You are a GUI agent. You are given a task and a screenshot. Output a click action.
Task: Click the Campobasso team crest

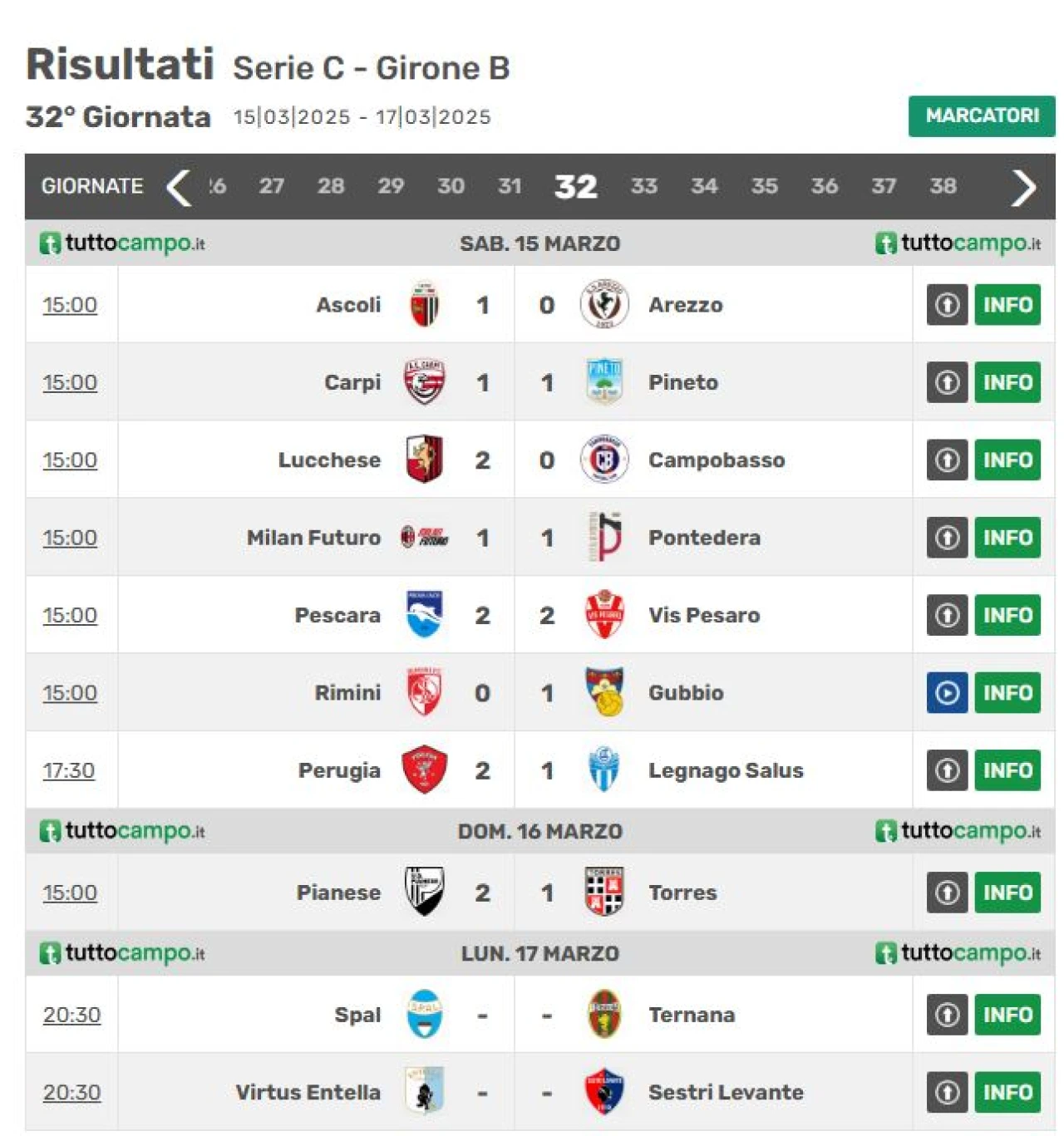coord(604,460)
